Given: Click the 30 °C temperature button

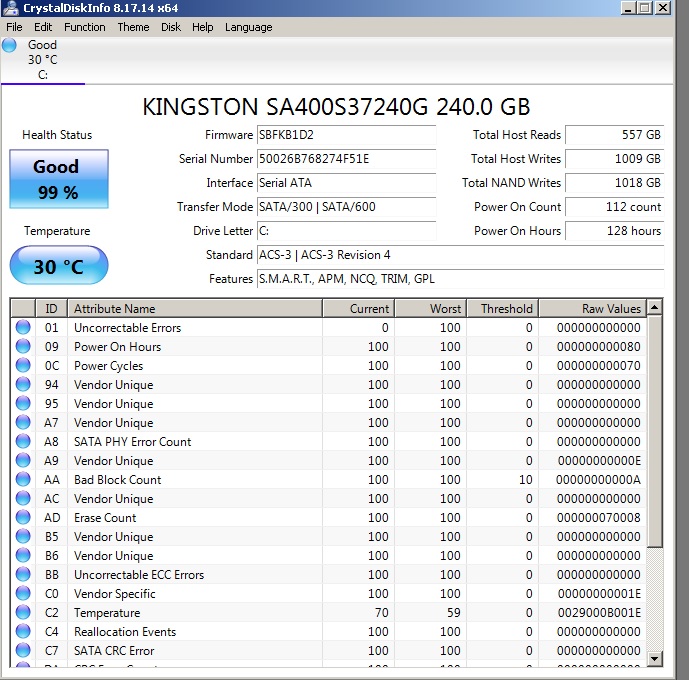Looking at the screenshot, I should [59, 266].
